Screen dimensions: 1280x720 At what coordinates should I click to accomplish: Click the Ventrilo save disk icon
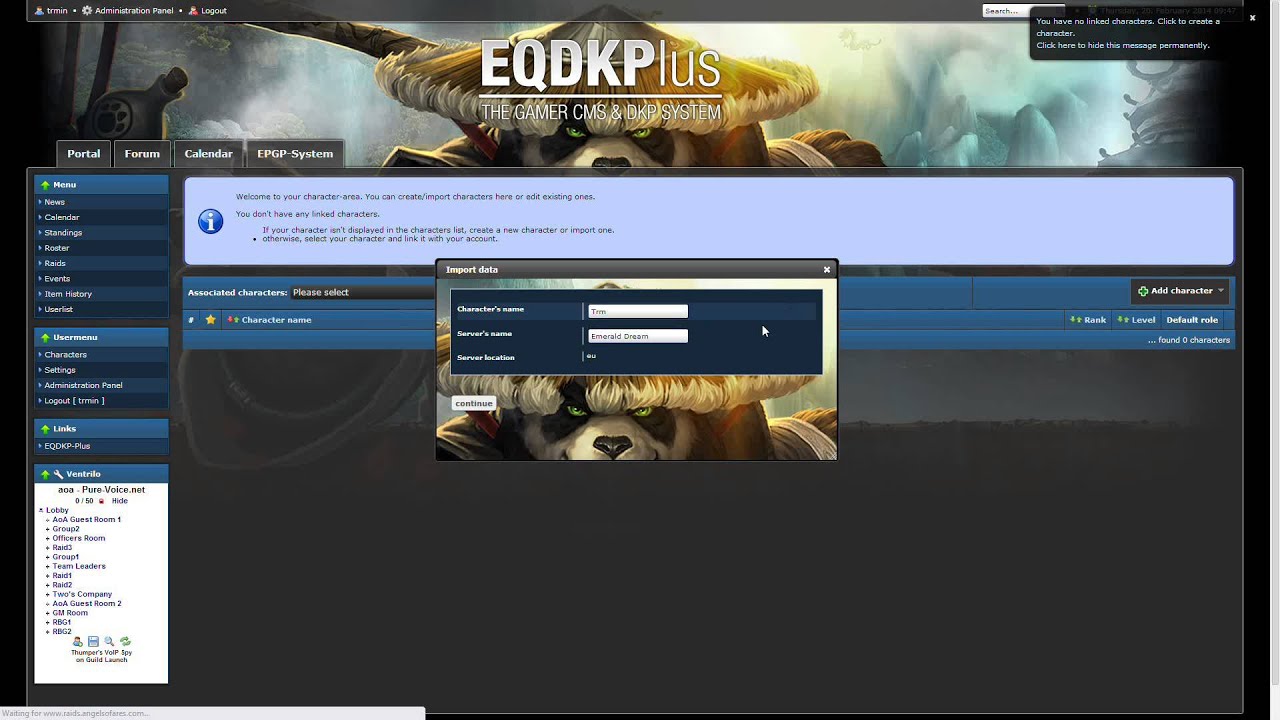(93, 642)
